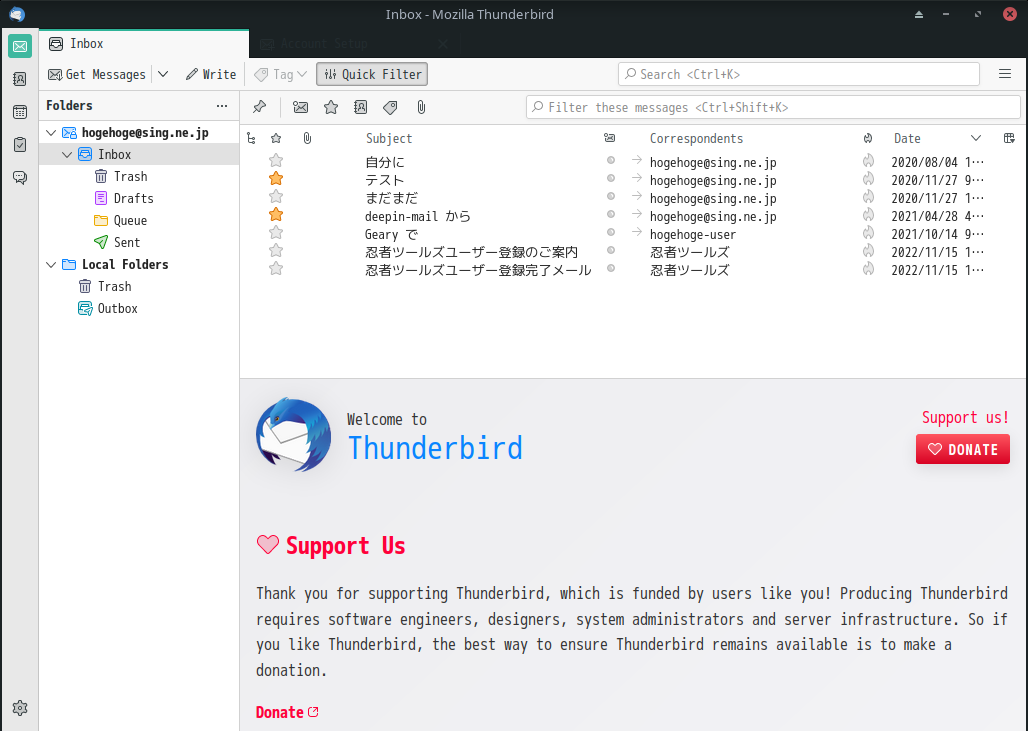
Task: Open the Calendar space
Action: pyautogui.click(x=20, y=112)
